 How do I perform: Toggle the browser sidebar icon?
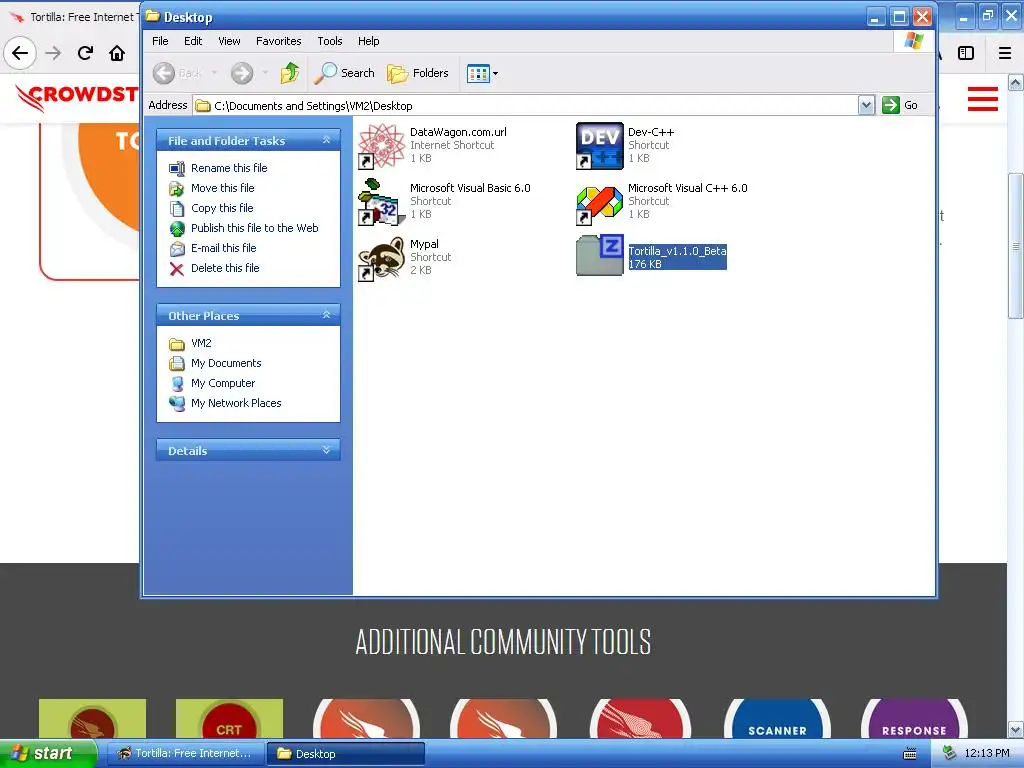tap(966, 53)
